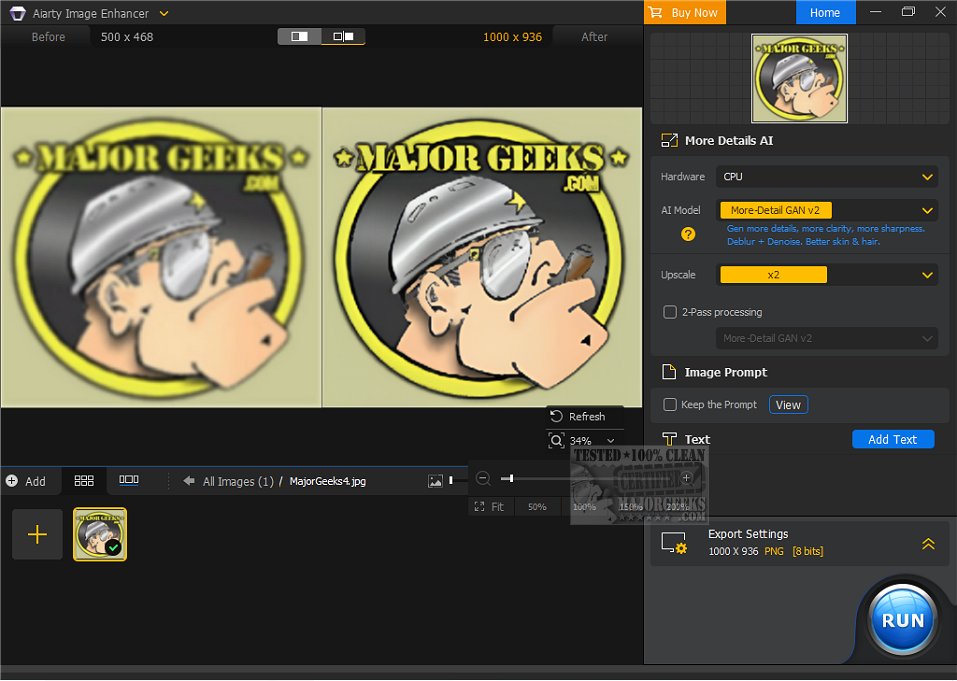This screenshot has height=681, width=957.
Task: Open the AI Model More-Detail GAN v2 dropdown
Action: coord(827,211)
